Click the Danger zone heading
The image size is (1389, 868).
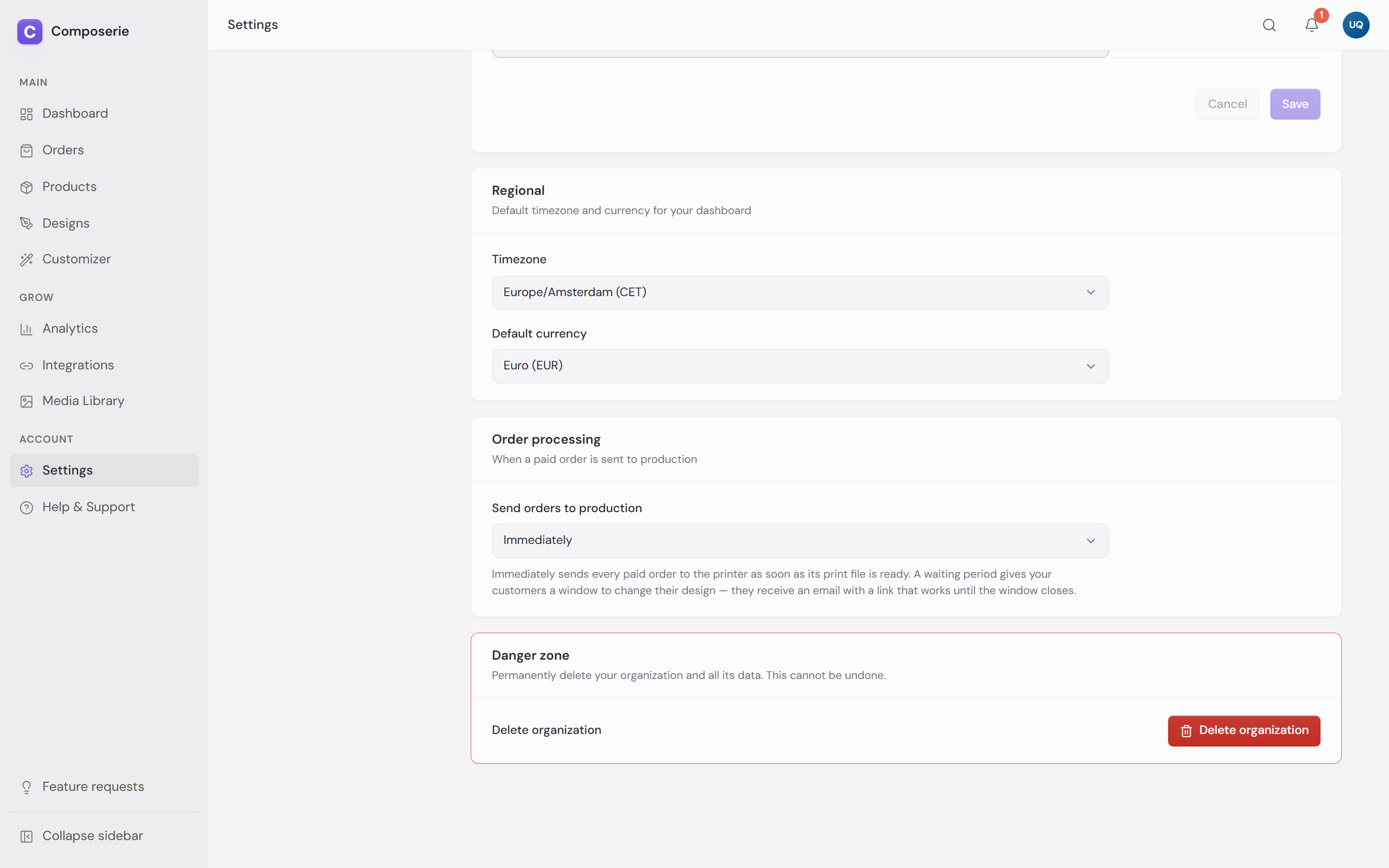pos(531,656)
